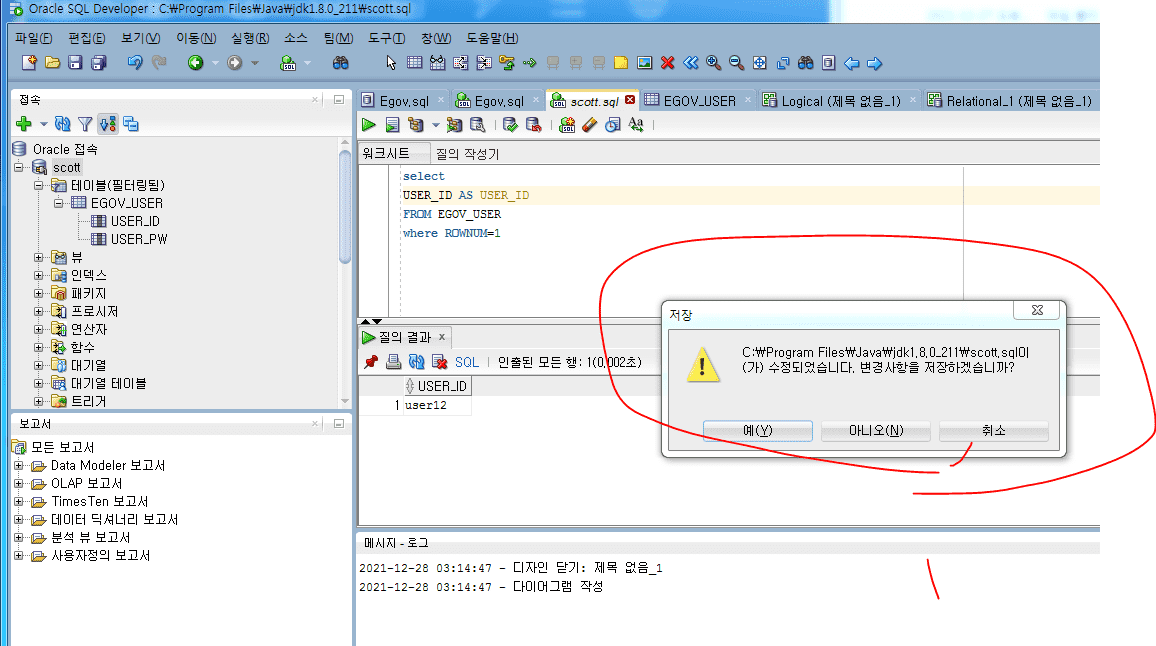
Task: Click the red X delete icon in toolbar
Action: (x=668, y=63)
